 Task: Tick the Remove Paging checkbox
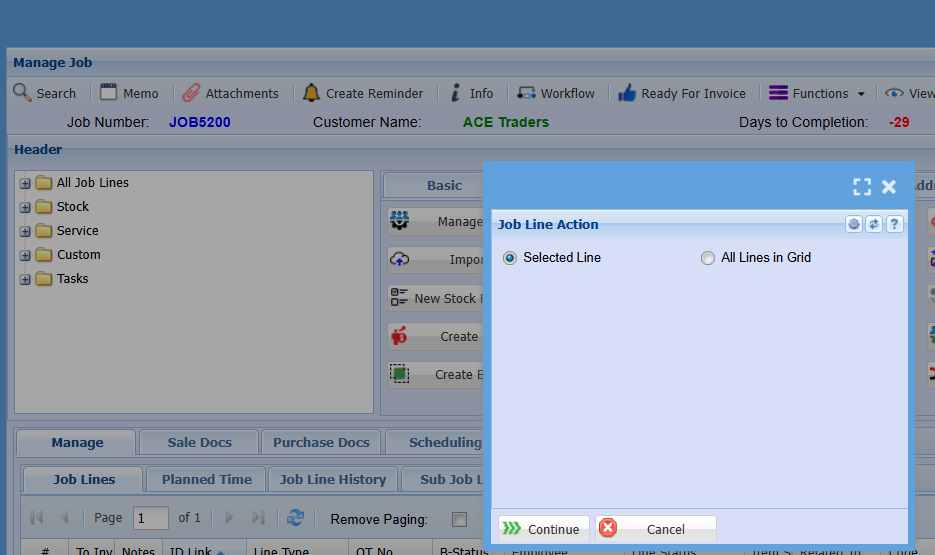click(459, 519)
